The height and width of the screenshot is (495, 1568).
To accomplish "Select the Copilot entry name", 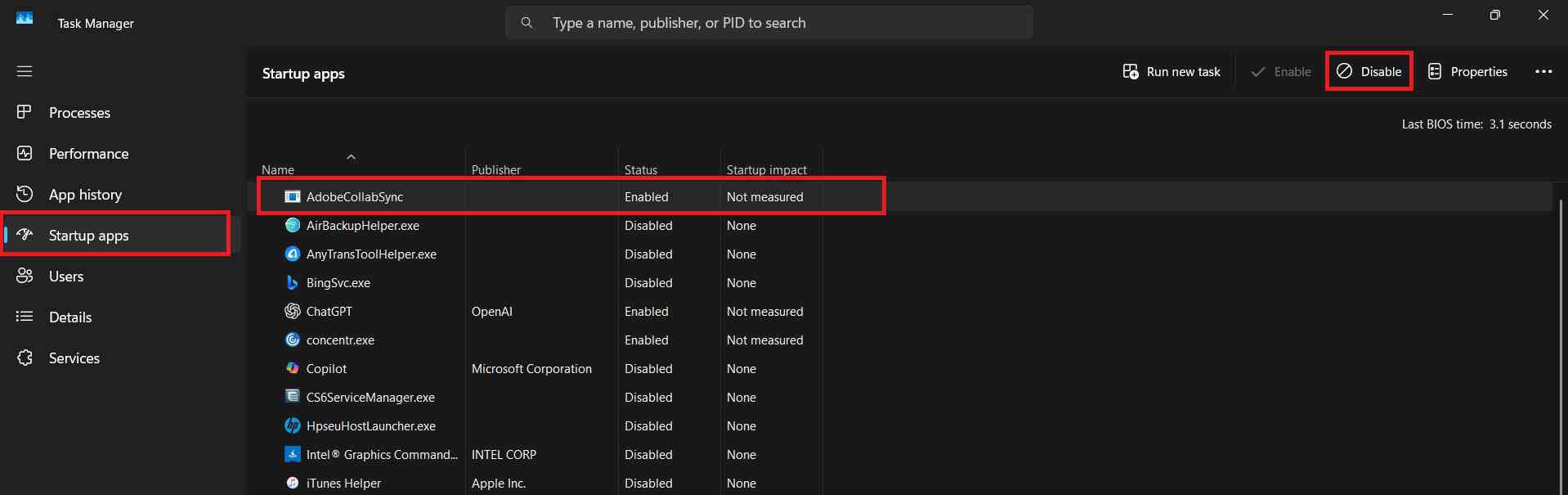I will point(326,369).
